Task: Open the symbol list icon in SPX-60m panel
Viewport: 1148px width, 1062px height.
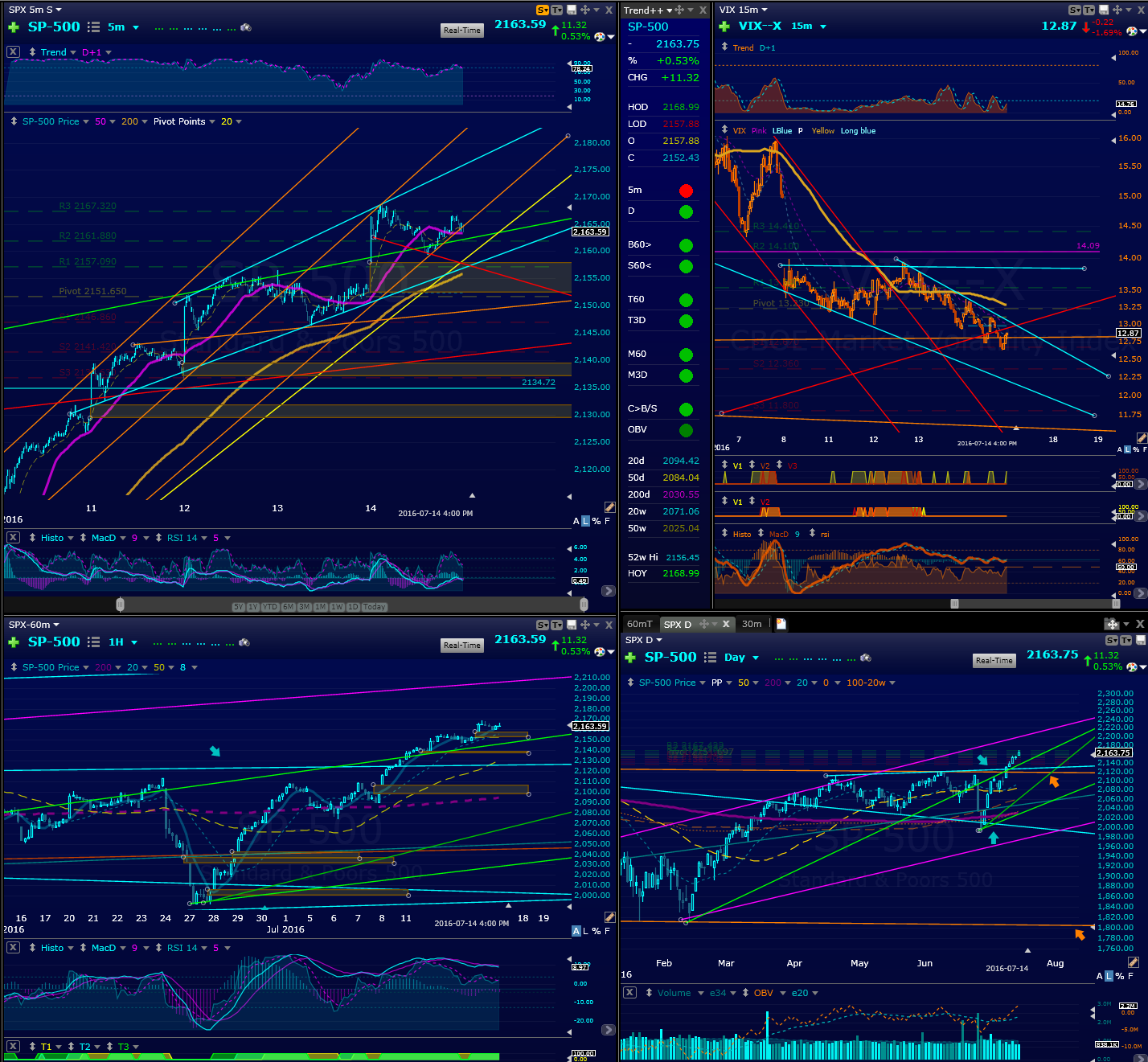Action: pyautogui.click(x=94, y=642)
